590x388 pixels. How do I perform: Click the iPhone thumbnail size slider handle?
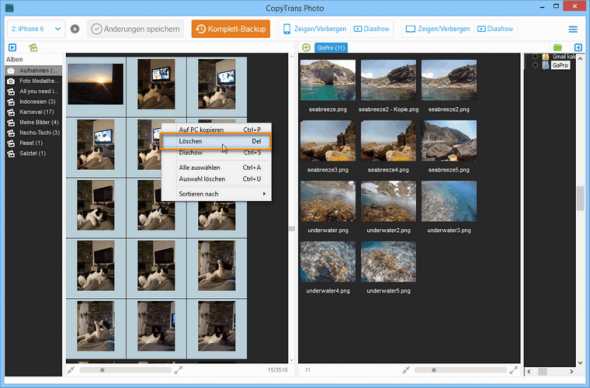(x=102, y=370)
